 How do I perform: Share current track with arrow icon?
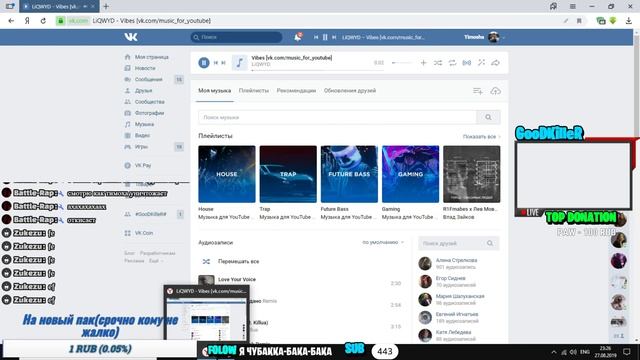[496, 62]
